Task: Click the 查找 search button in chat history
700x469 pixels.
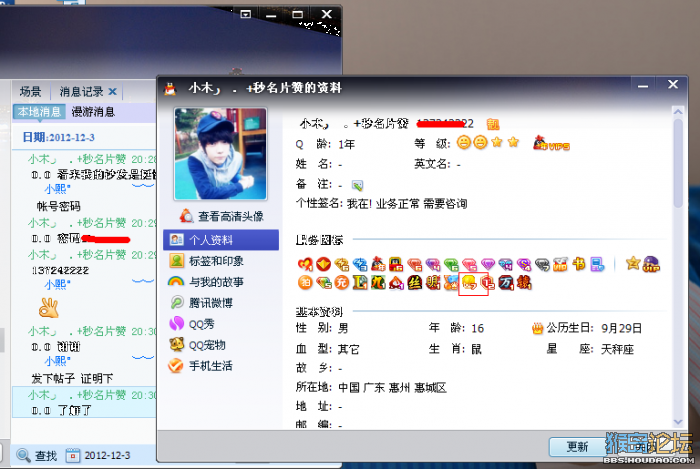Action: coord(37,456)
